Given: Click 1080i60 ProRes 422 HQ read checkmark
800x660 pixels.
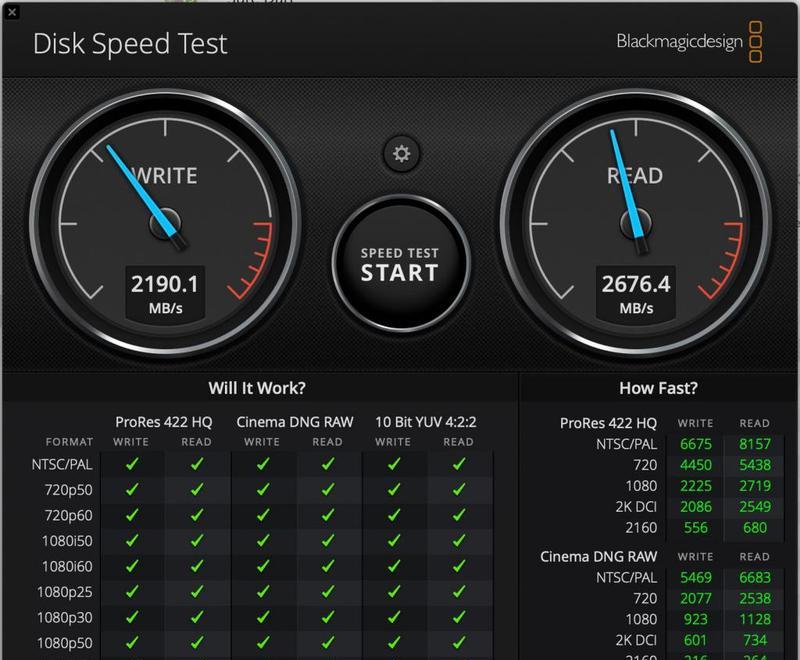Looking at the screenshot, I should [x=197, y=566].
